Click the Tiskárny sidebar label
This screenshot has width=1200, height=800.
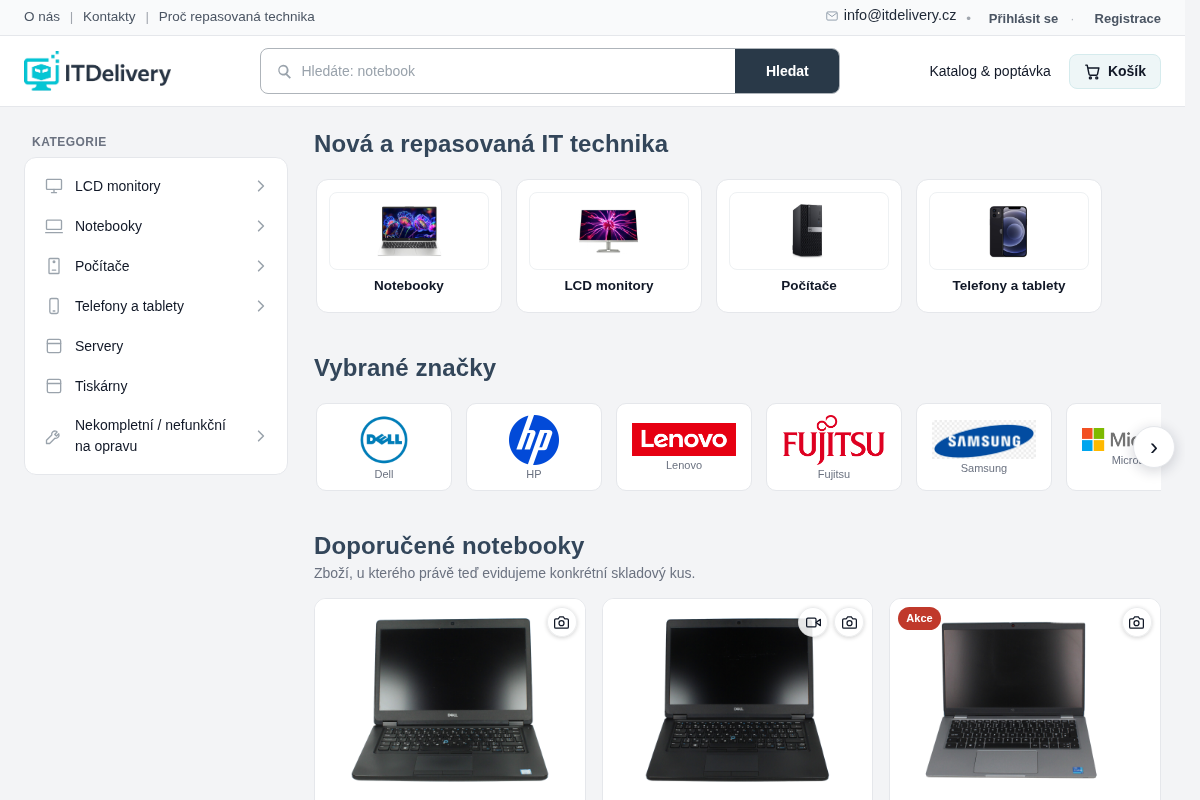101,386
